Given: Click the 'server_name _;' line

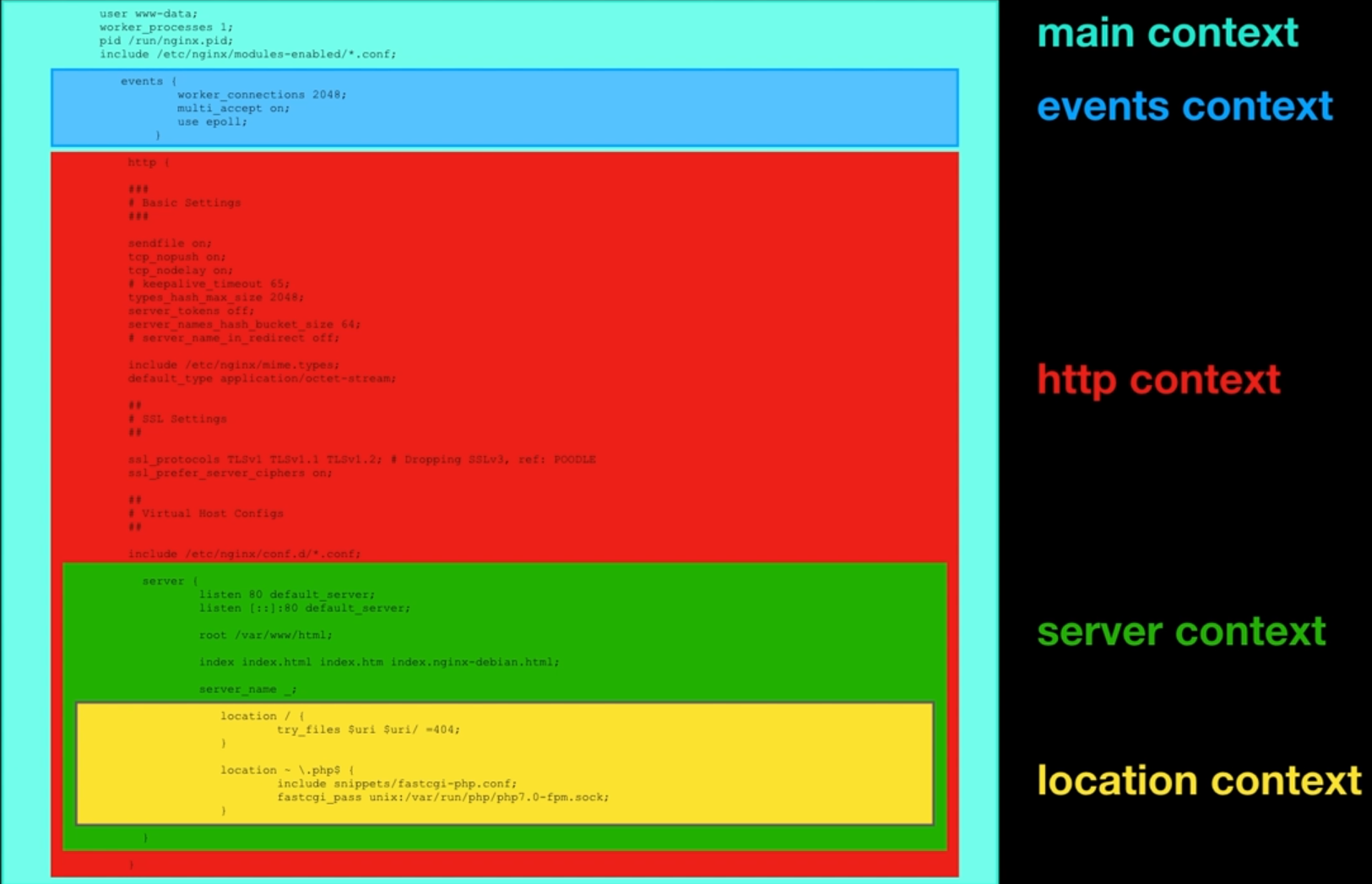Looking at the screenshot, I should [247, 689].
